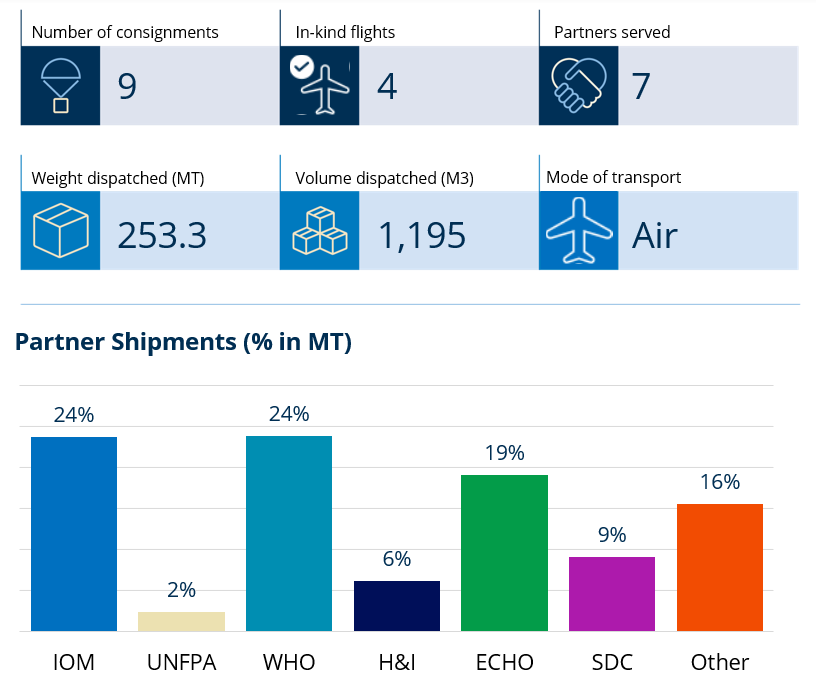Click the 253.3 weight dispatched value
The image size is (816, 684).
pyautogui.click(x=162, y=235)
